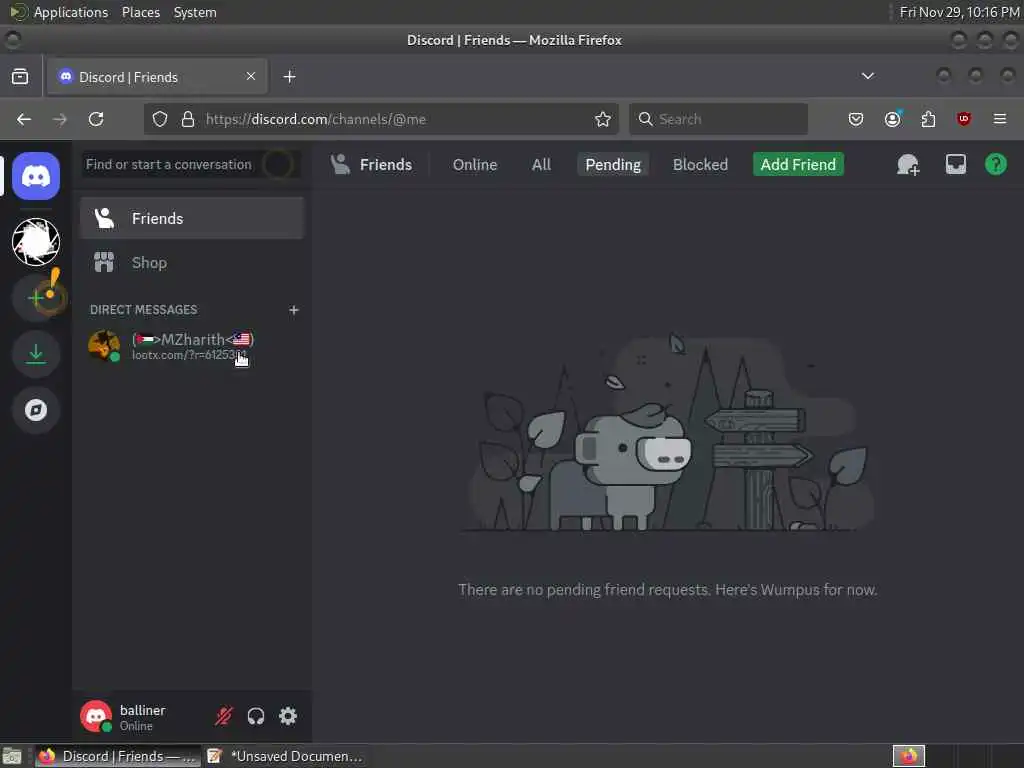Select the Discord | Friends browser tab
The width and height of the screenshot is (1024, 768).
pos(157,76)
